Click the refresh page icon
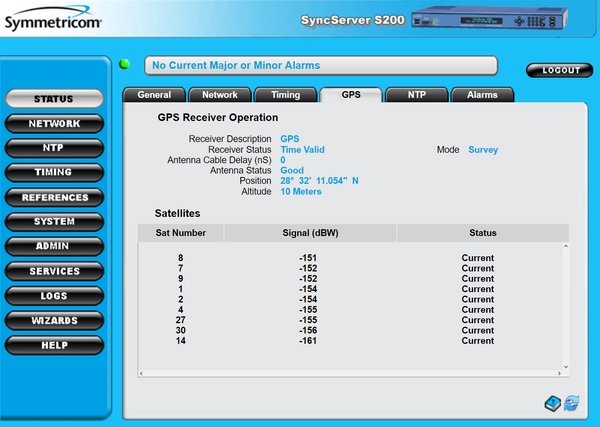The height and width of the screenshot is (427, 600). click(x=572, y=403)
